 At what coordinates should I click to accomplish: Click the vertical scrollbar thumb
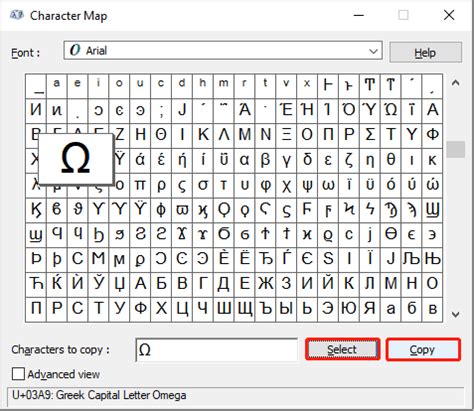pos(456,149)
